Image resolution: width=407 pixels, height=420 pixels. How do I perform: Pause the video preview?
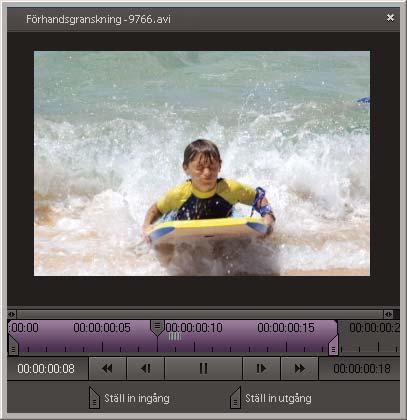tap(203, 368)
